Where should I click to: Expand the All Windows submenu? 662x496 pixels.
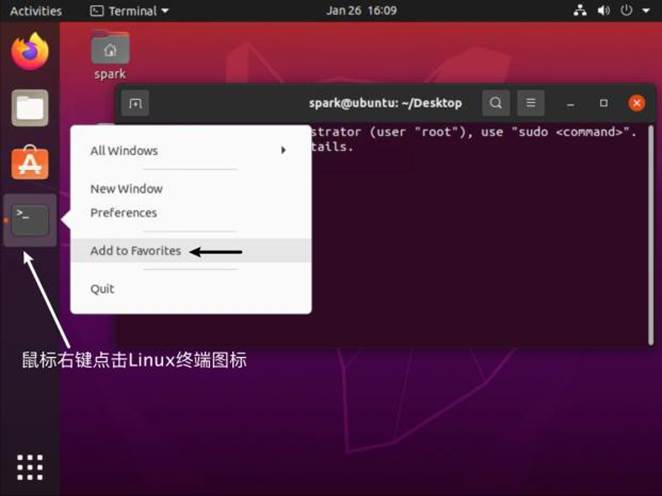click(191, 150)
